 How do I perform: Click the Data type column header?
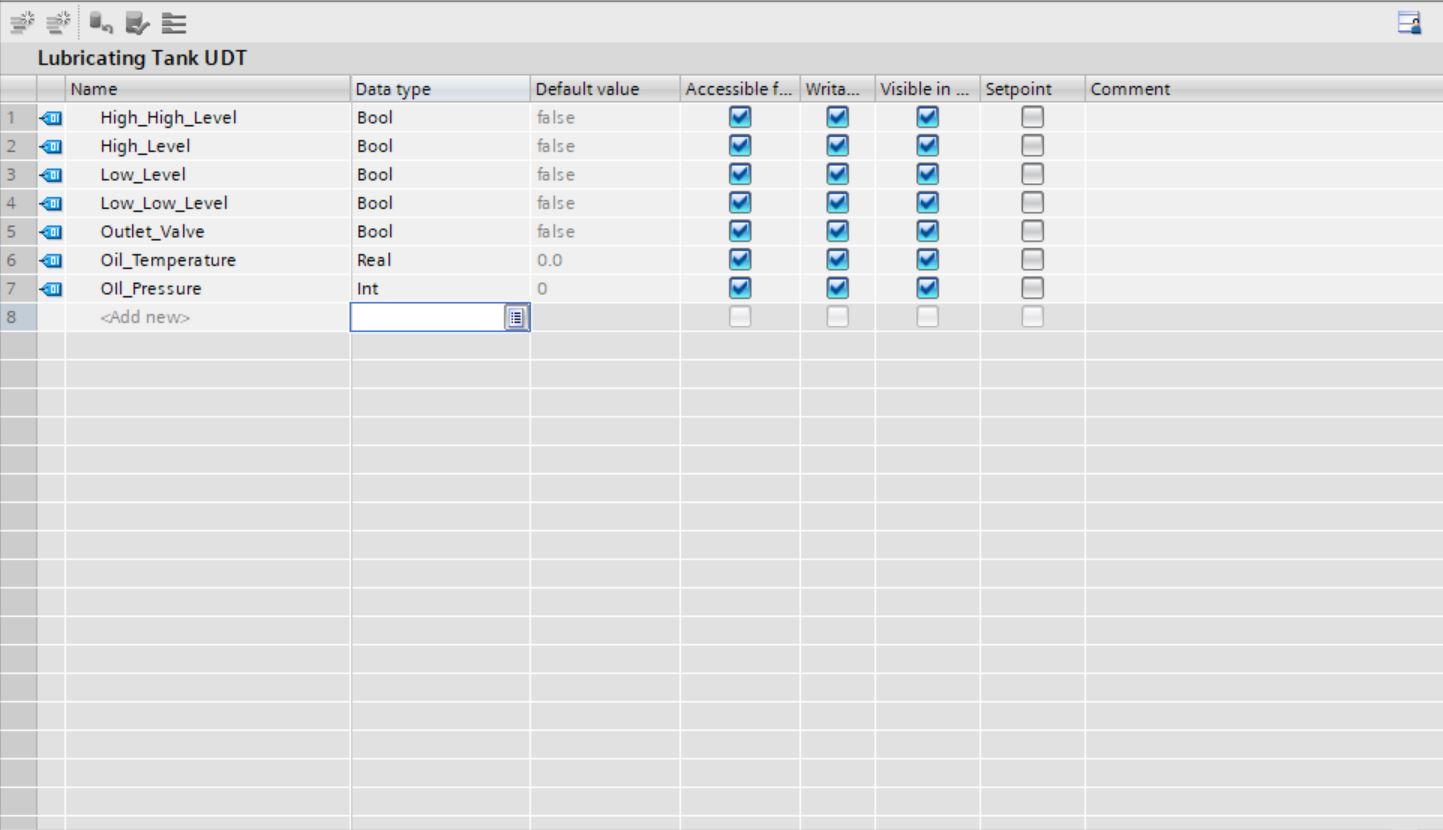click(440, 89)
